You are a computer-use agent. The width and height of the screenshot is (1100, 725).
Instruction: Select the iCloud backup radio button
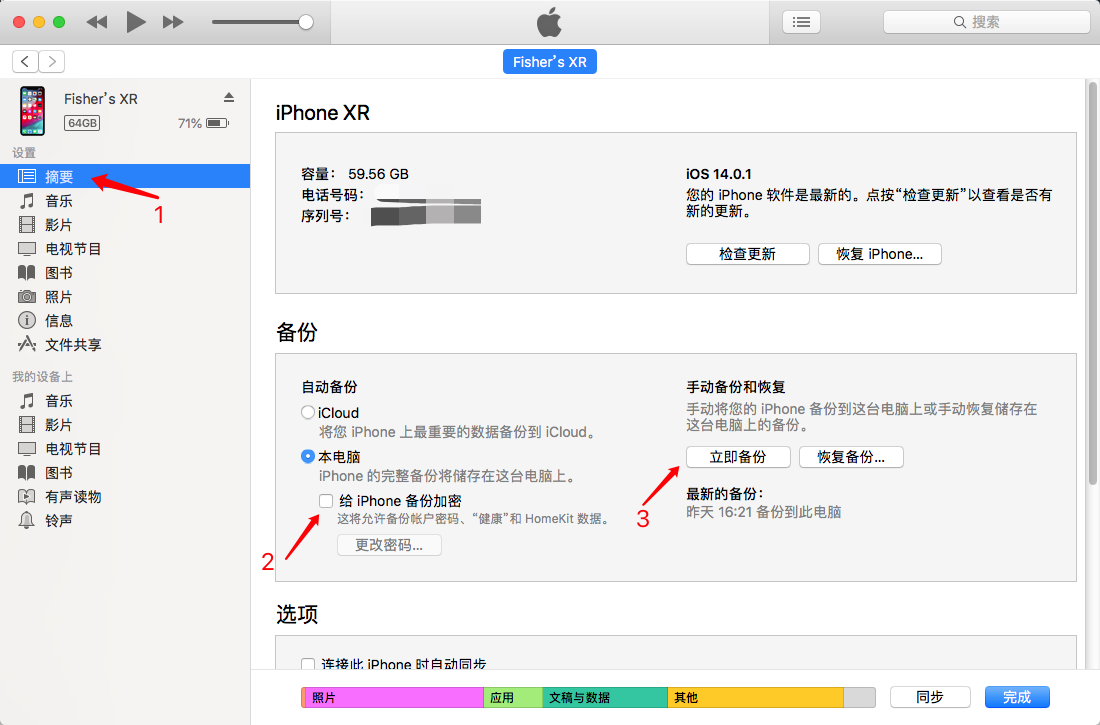(307, 413)
